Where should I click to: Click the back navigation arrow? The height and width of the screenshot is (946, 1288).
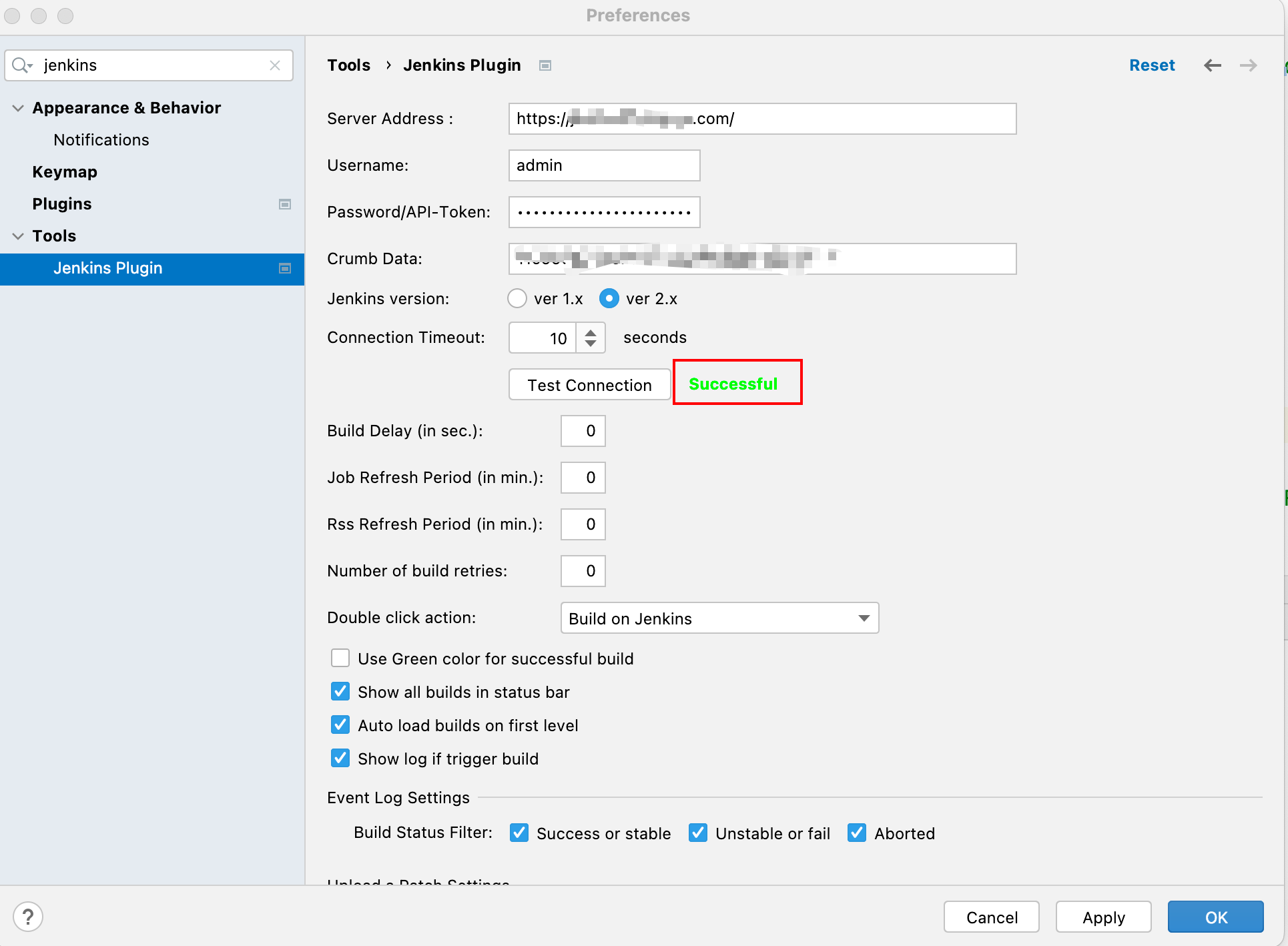(1212, 65)
